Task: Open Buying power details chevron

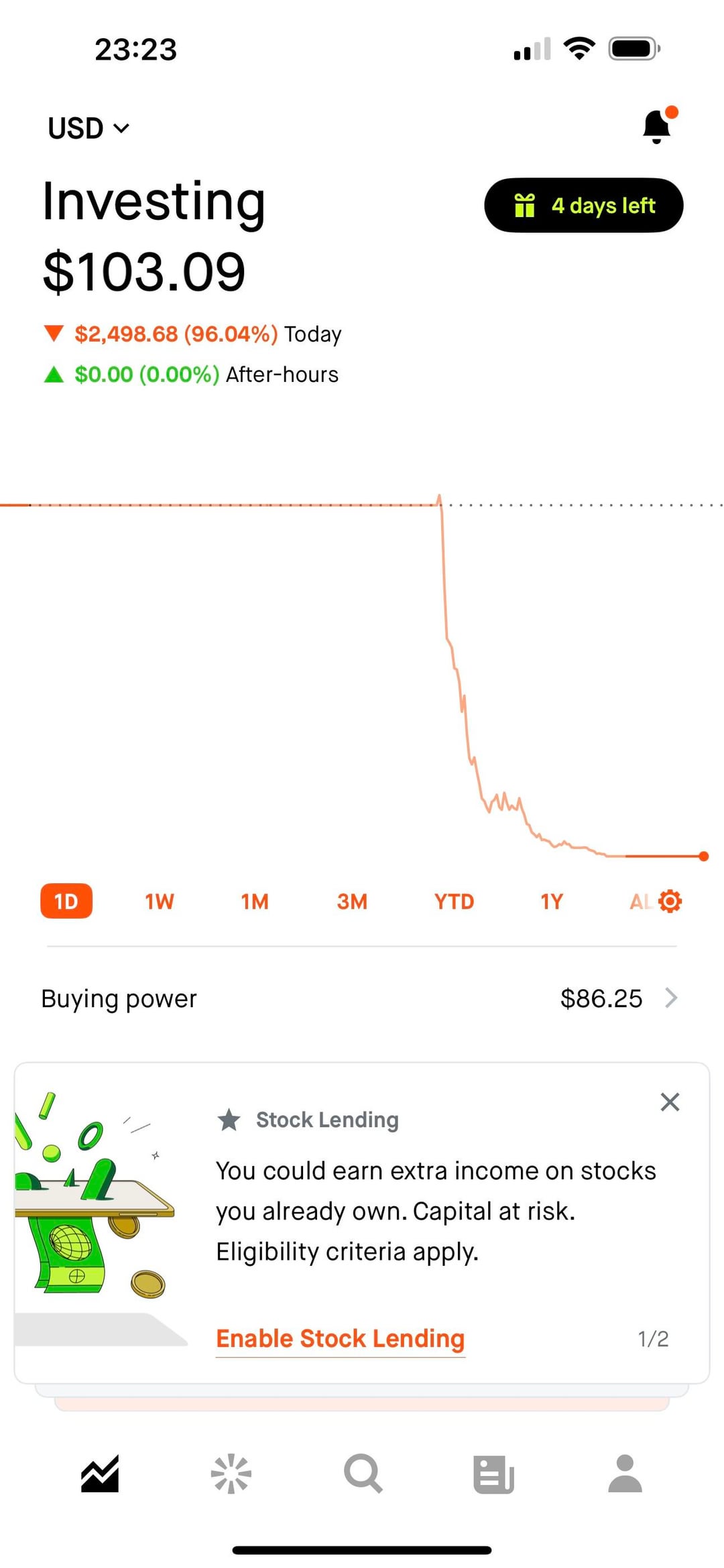Action: [670, 998]
